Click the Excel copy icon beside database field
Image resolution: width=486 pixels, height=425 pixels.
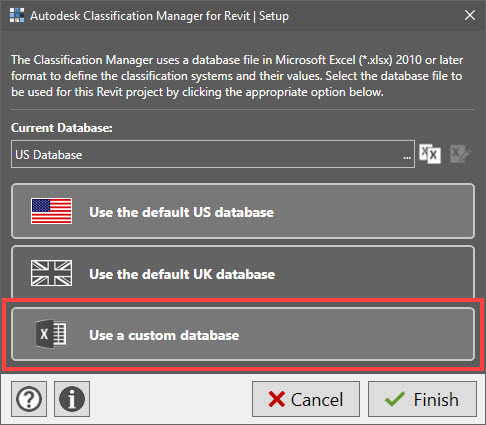tap(430, 154)
